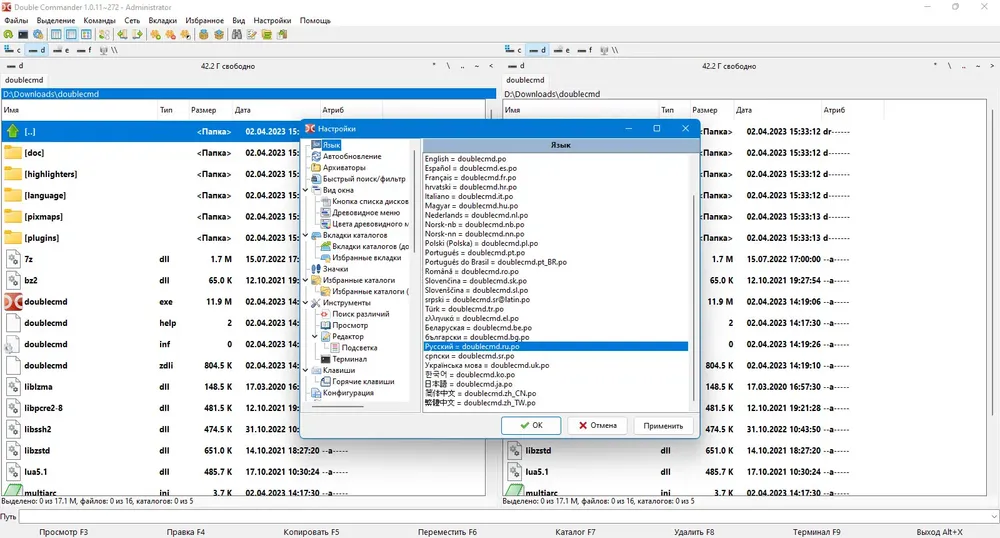The image size is (1000, 538).
Task: Collapse the Вид окна tree node
Action: pyautogui.click(x=305, y=190)
